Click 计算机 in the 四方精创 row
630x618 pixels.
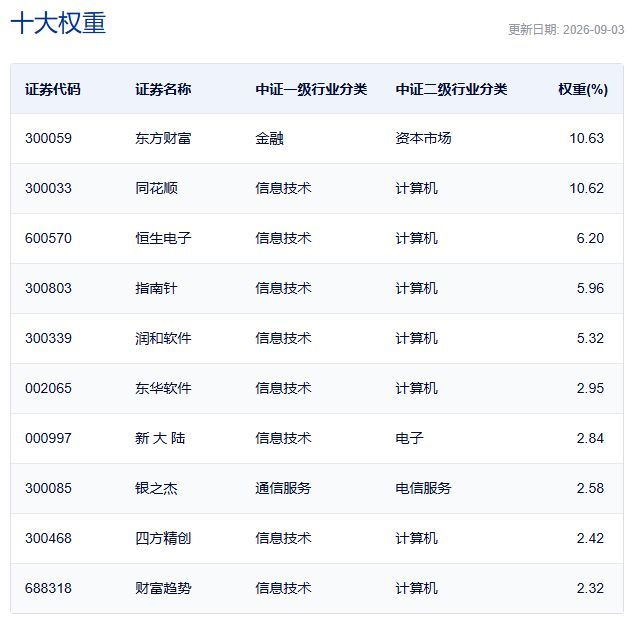(417, 538)
